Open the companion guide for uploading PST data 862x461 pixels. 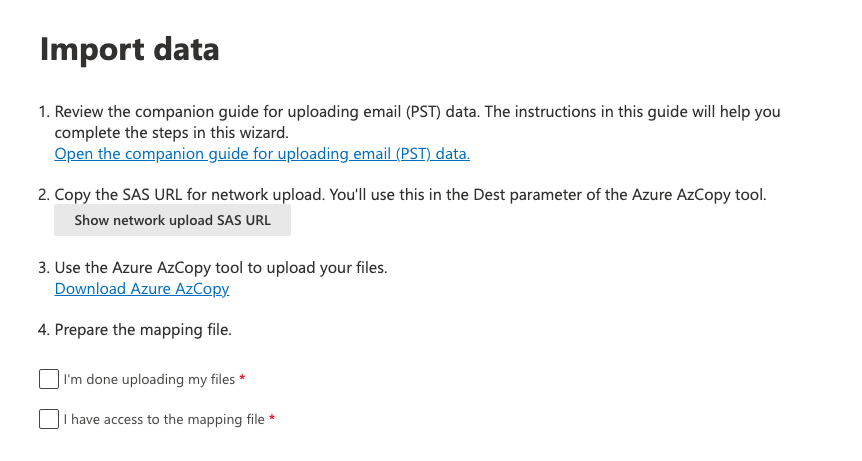coord(262,154)
